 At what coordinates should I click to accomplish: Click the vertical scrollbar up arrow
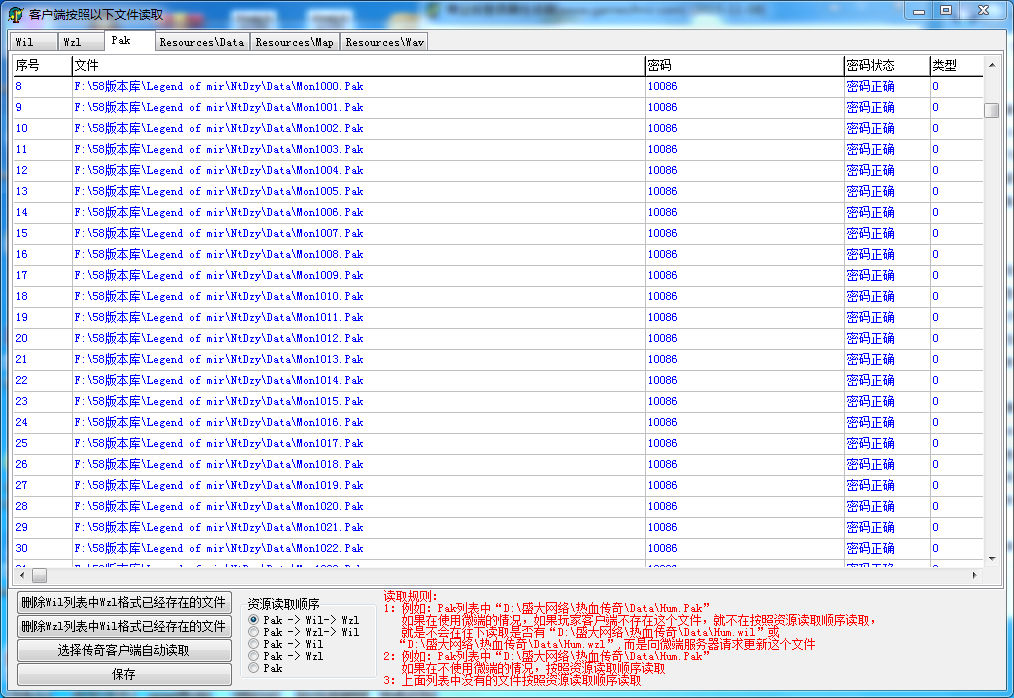point(992,65)
